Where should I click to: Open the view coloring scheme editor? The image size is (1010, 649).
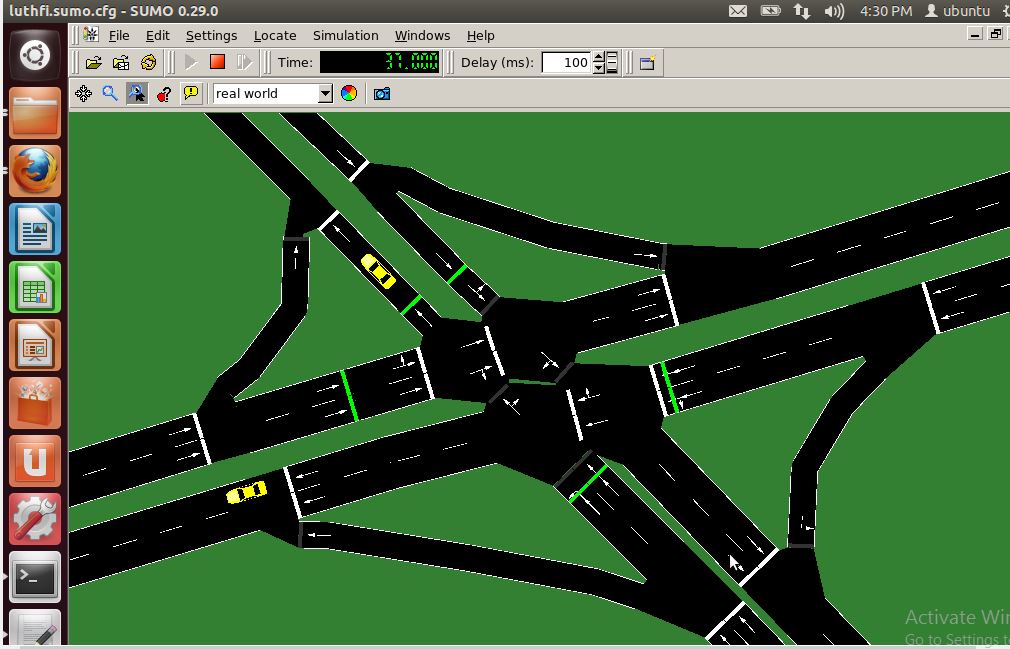(349, 93)
